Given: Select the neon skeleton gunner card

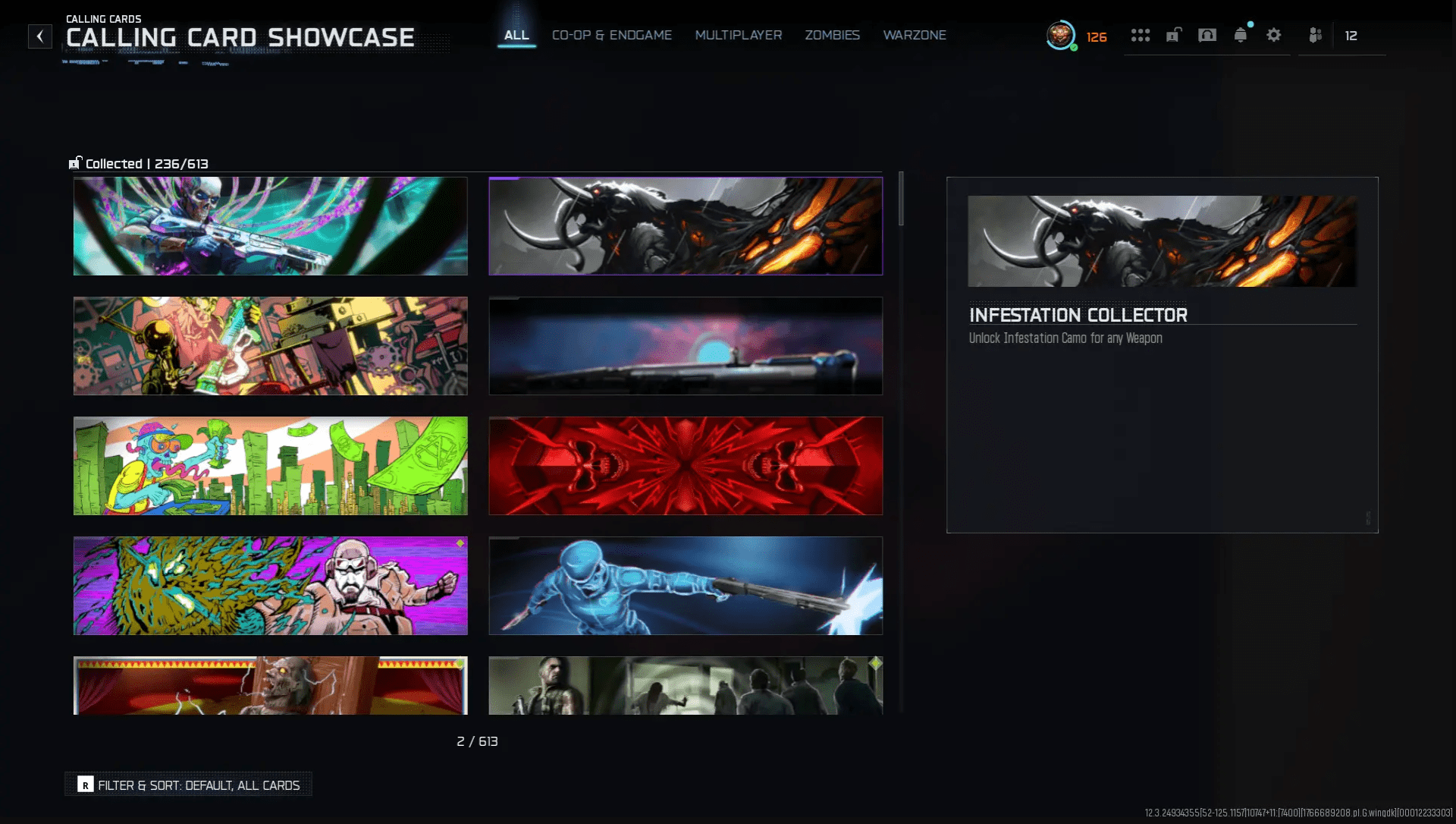Looking at the screenshot, I should [x=270, y=226].
